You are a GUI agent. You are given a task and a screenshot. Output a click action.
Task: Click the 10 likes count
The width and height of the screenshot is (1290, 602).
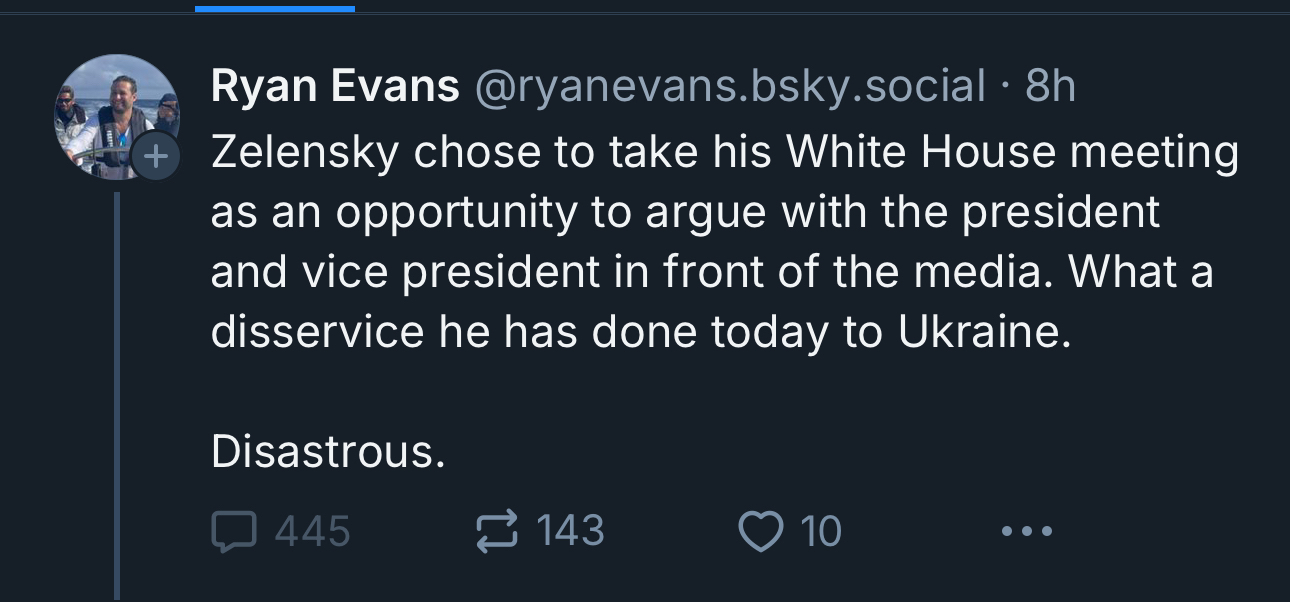coord(821,531)
